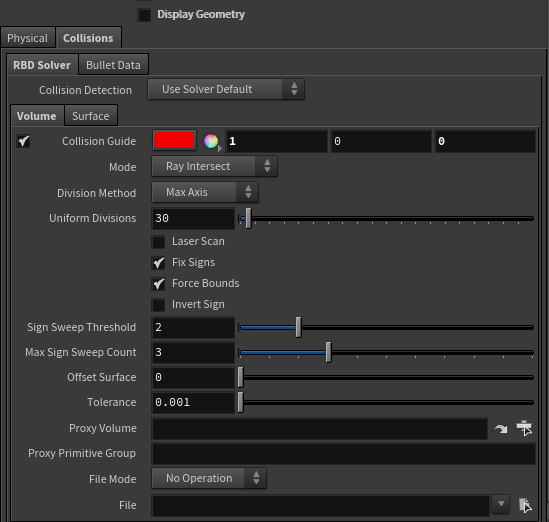Click the Max Sign Sweep Count value field
This screenshot has width=549, height=522.
click(193, 352)
